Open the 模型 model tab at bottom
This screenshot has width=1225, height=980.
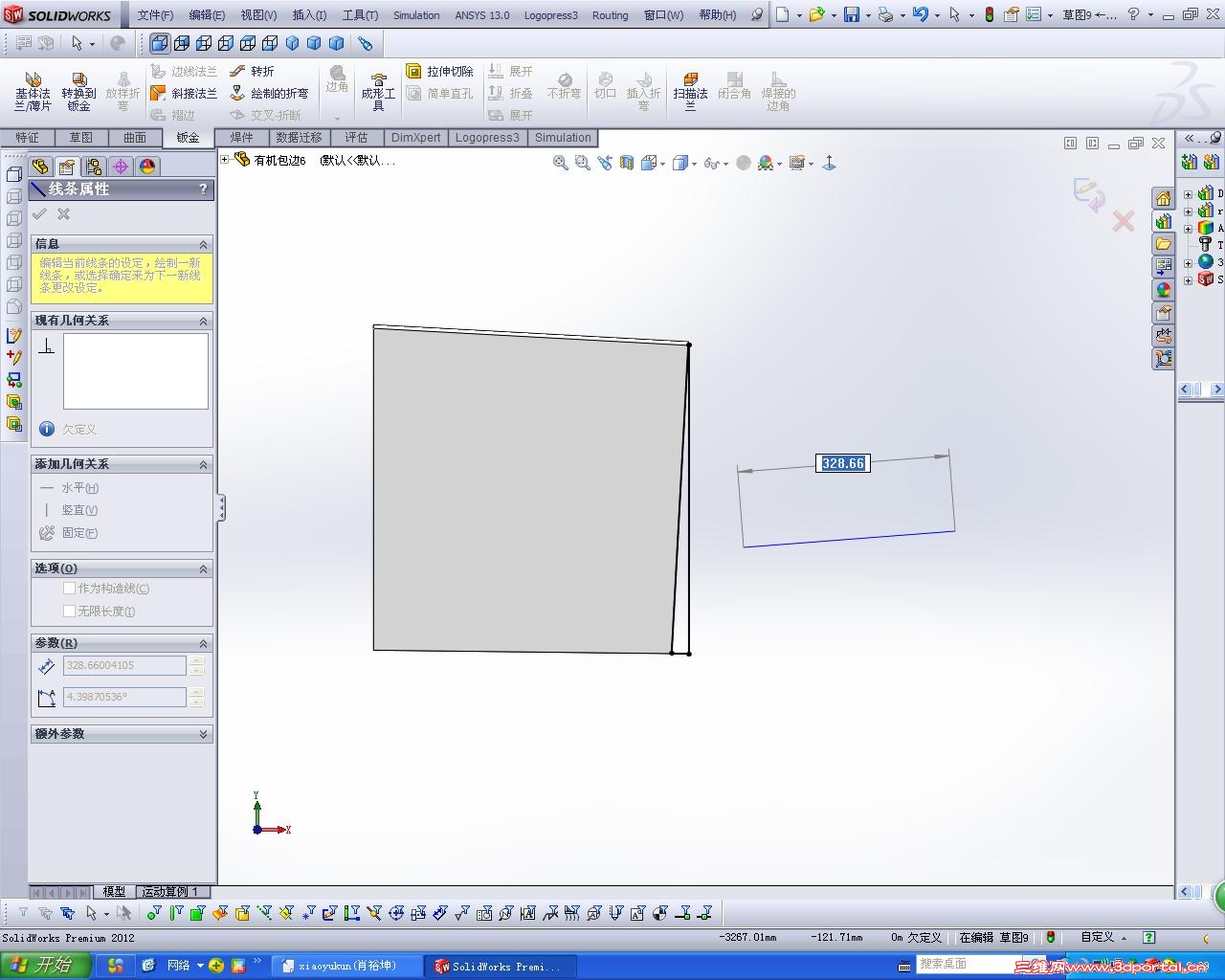click(114, 892)
